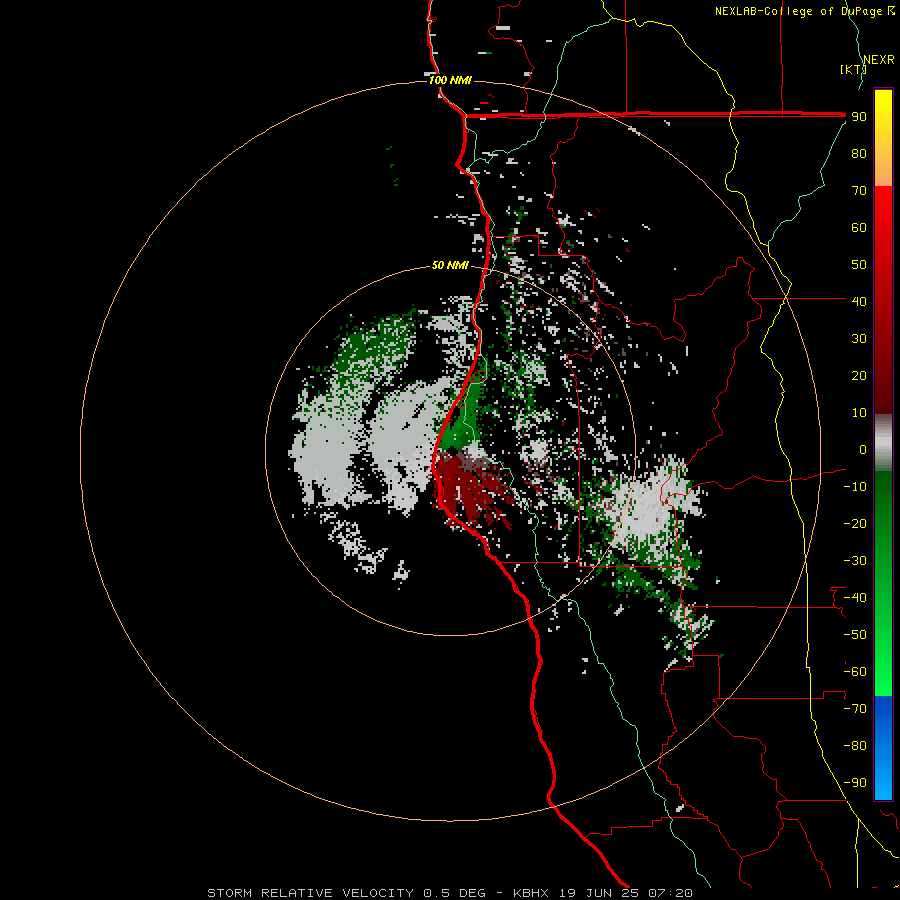Select the 50 NMI range ring label
Viewport: 900px width, 900px height.
point(451,265)
